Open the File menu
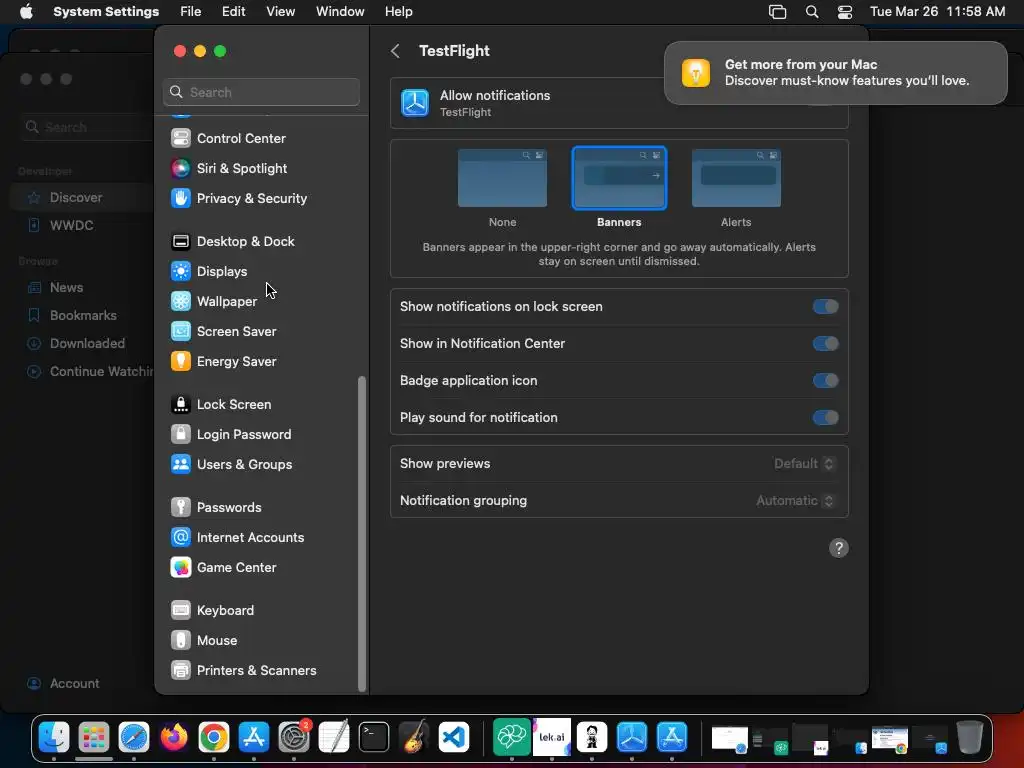The image size is (1024, 768). pos(190,12)
